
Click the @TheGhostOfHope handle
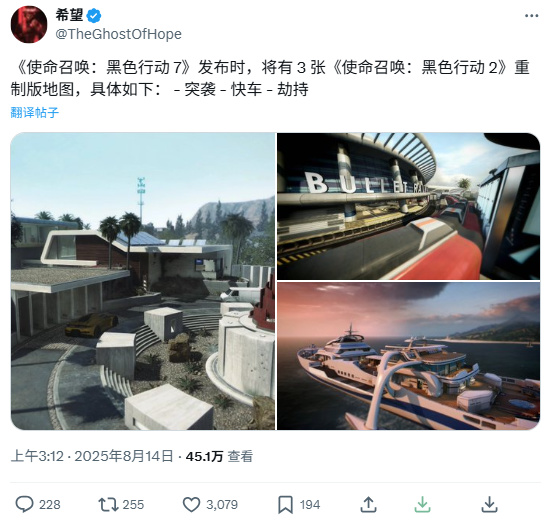pyautogui.click(x=118, y=34)
